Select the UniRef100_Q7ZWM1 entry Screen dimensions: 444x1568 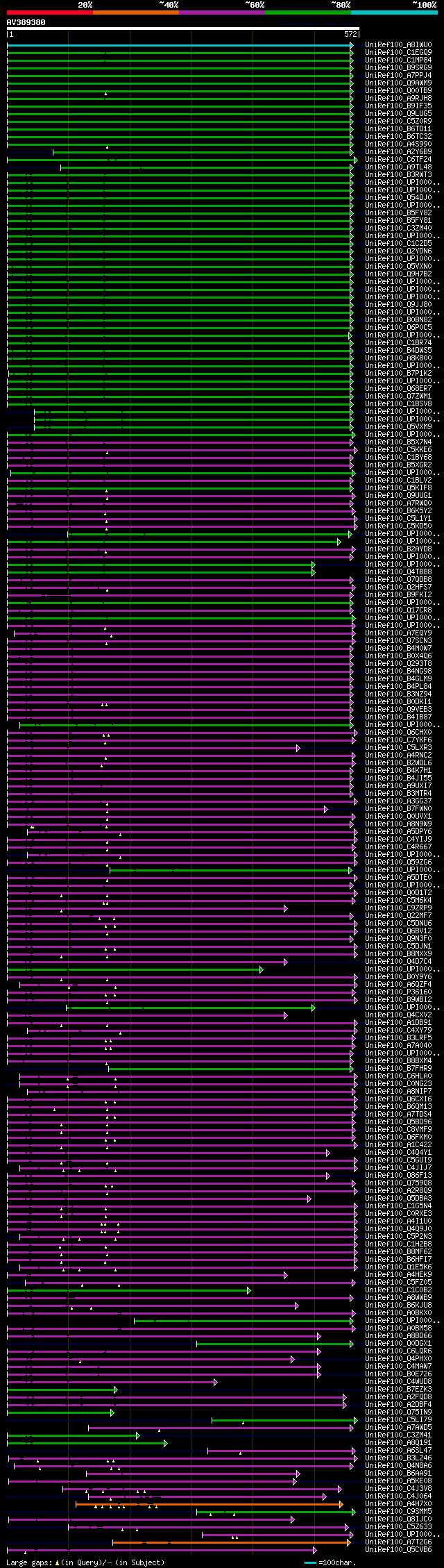pyautogui.click(x=398, y=397)
